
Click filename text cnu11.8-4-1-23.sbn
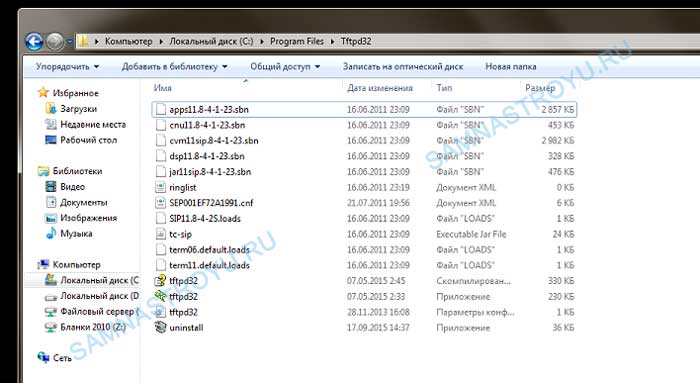pyautogui.click(x=207, y=125)
